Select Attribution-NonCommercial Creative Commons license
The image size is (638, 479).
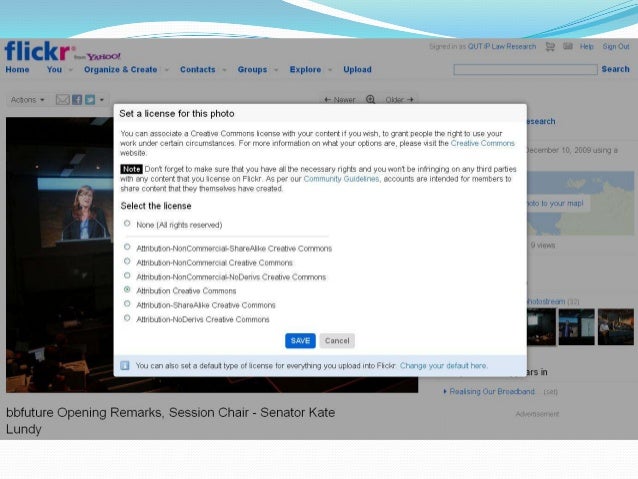(x=127, y=261)
